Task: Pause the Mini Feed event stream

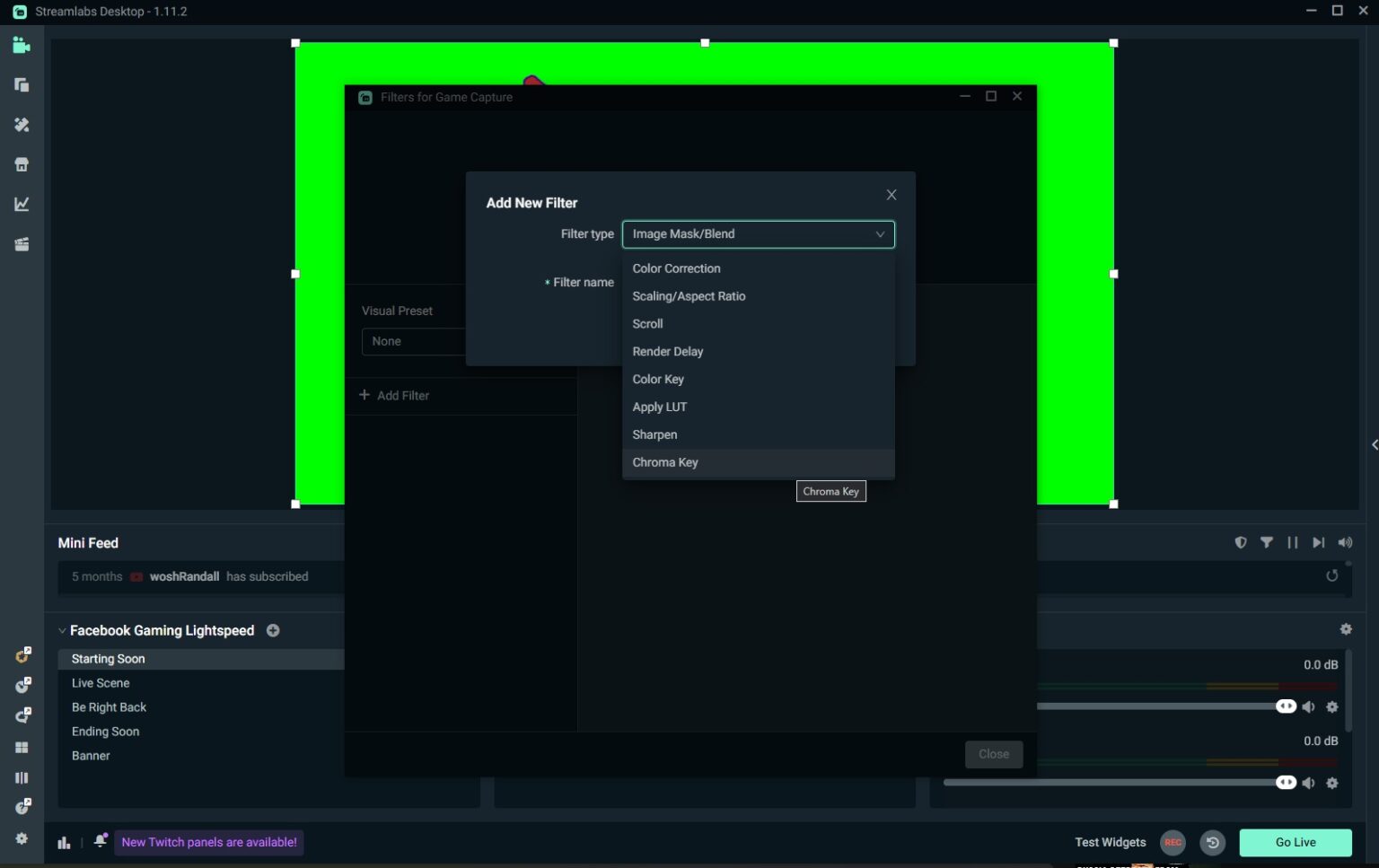Action: coord(1293,542)
